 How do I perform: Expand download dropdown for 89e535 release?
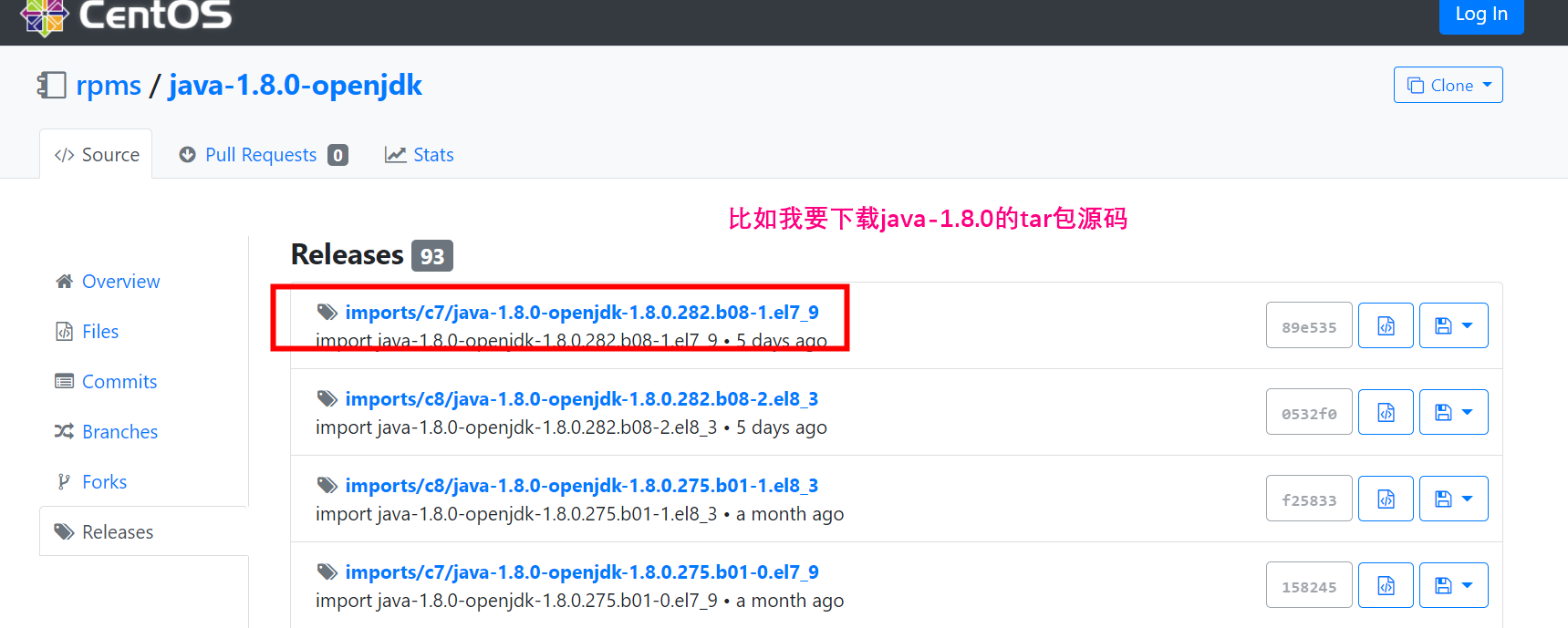(1454, 325)
